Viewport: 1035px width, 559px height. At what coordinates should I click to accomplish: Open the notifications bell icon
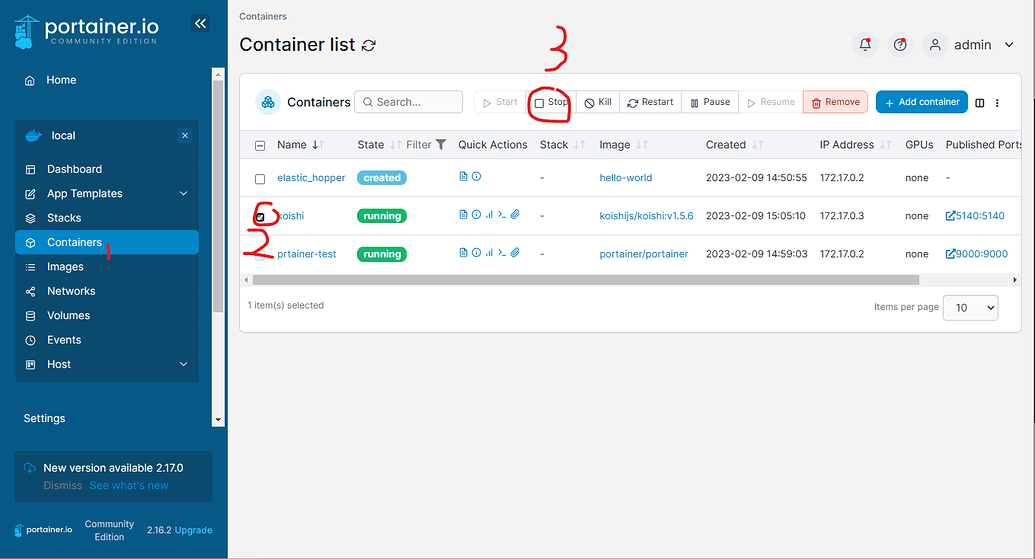[x=864, y=45]
